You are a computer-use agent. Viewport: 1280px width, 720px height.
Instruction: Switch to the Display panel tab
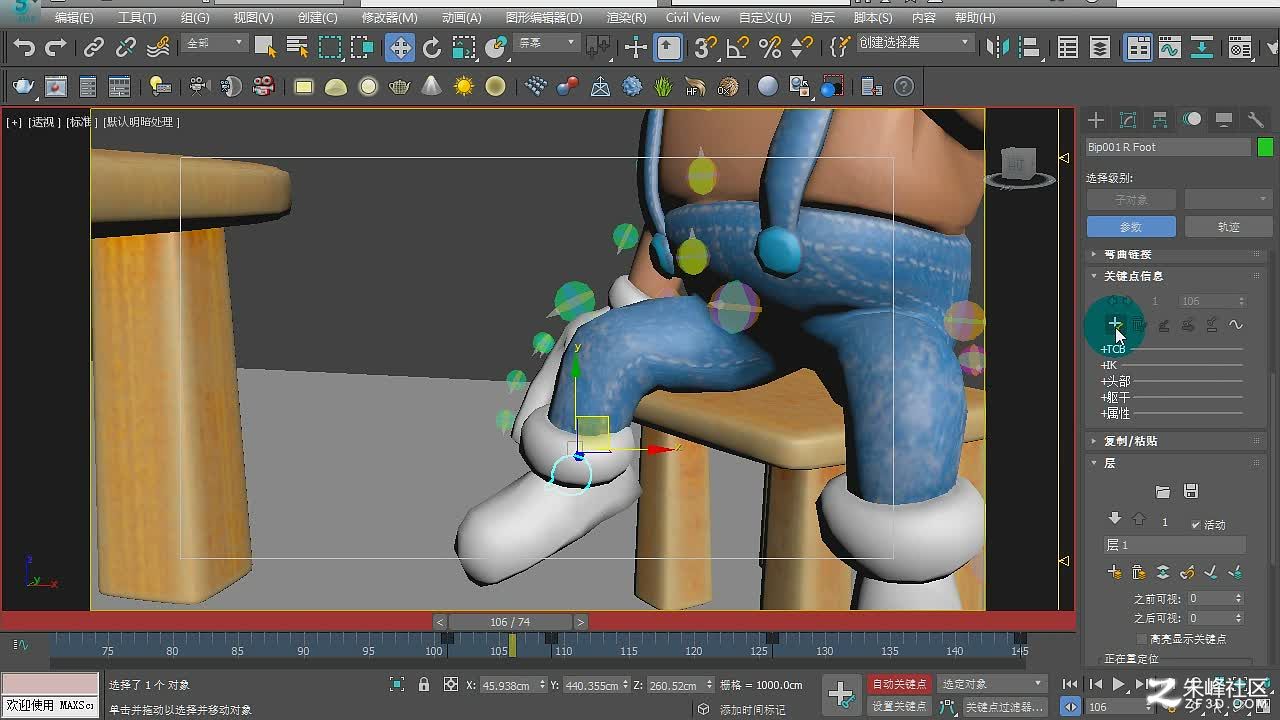click(x=1224, y=120)
